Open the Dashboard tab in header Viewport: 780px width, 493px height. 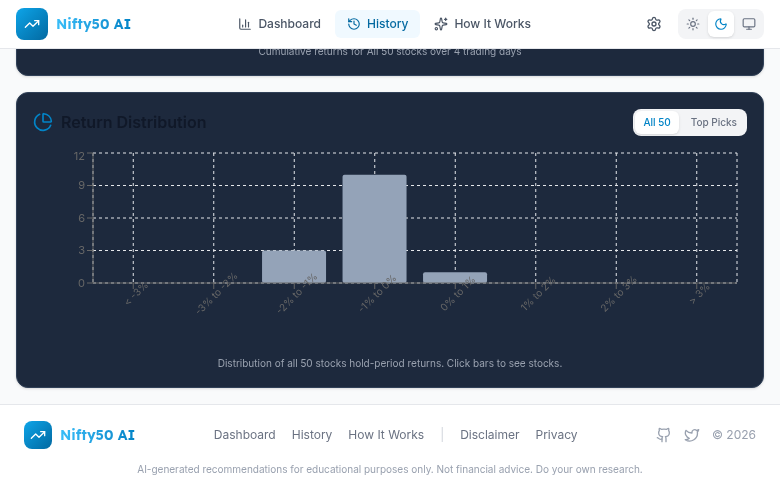coord(279,24)
